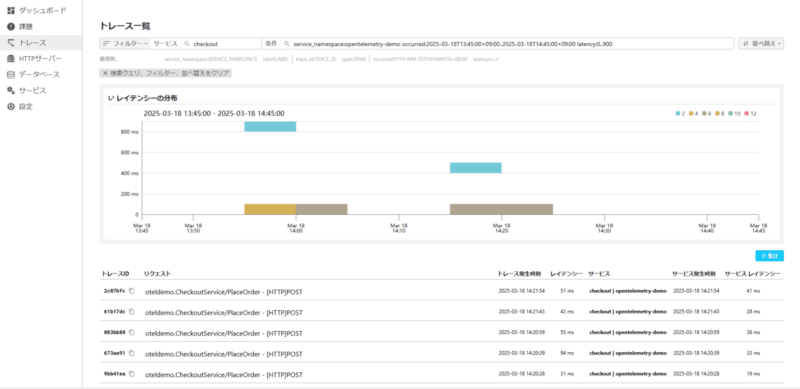The height and width of the screenshot is (389, 800).
Task: Click the サービス gears icon
Action: (x=11, y=90)
